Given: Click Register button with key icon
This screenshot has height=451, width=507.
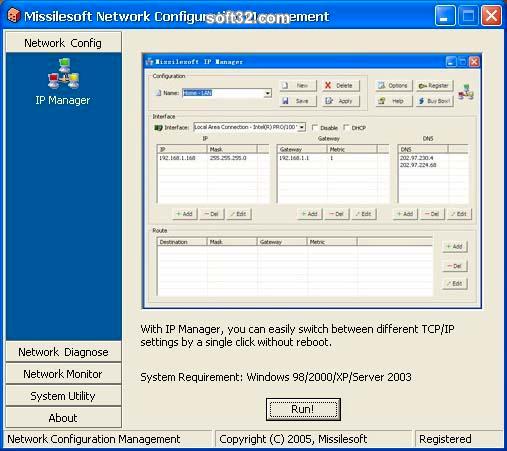Looking at the screenshot, I should [435, 86].
